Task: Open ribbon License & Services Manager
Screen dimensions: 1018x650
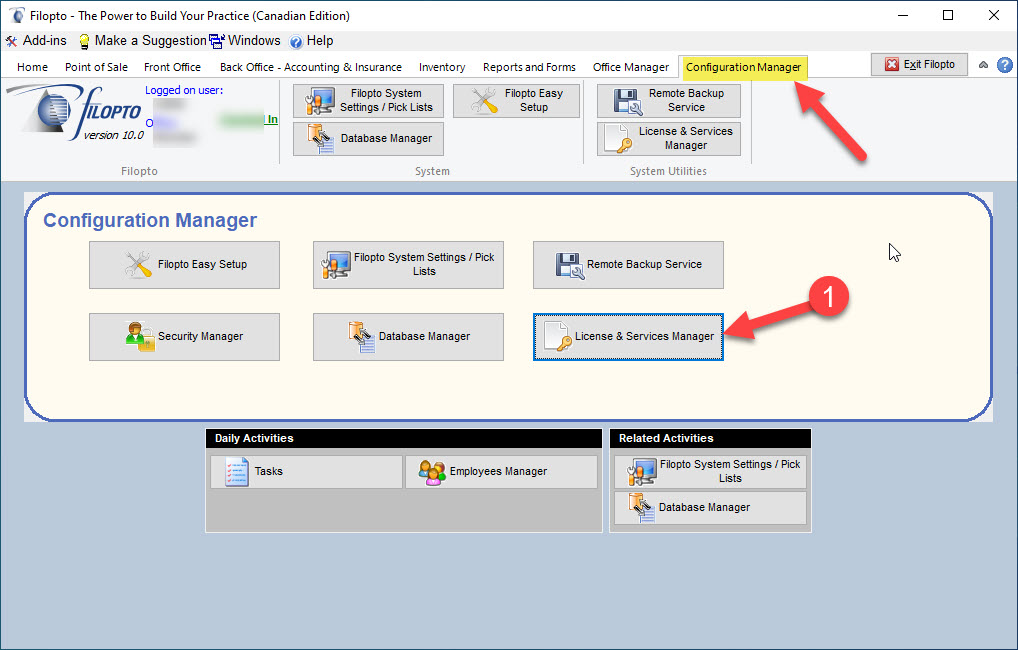Action: (x=669, y=138)
